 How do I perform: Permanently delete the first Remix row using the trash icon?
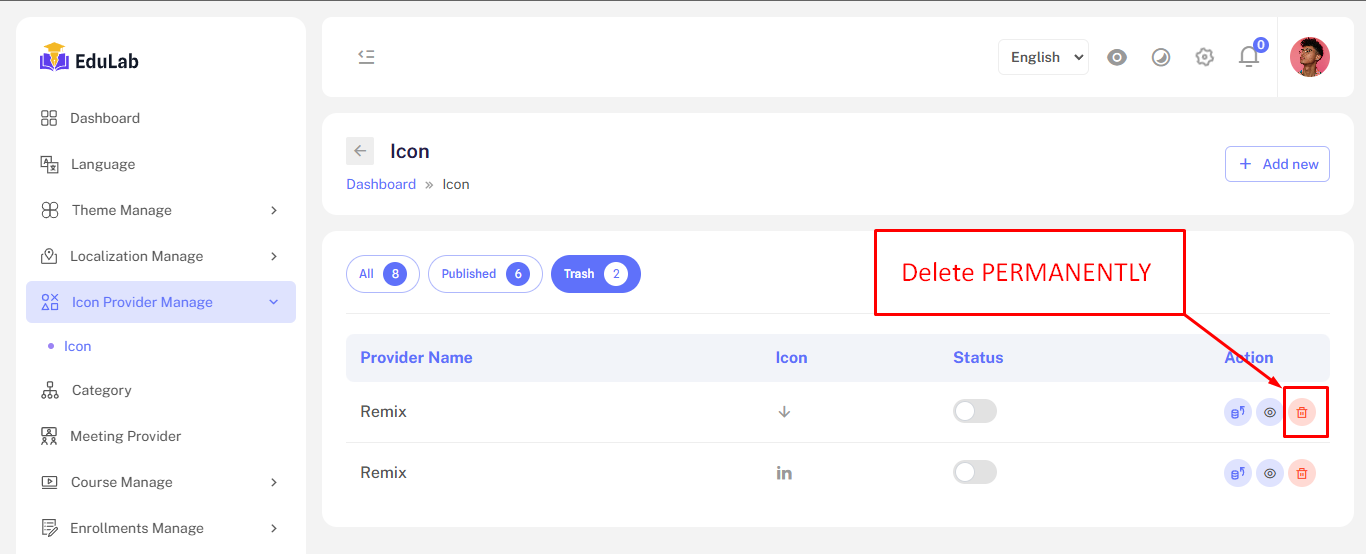click(x=1301, y=412)
